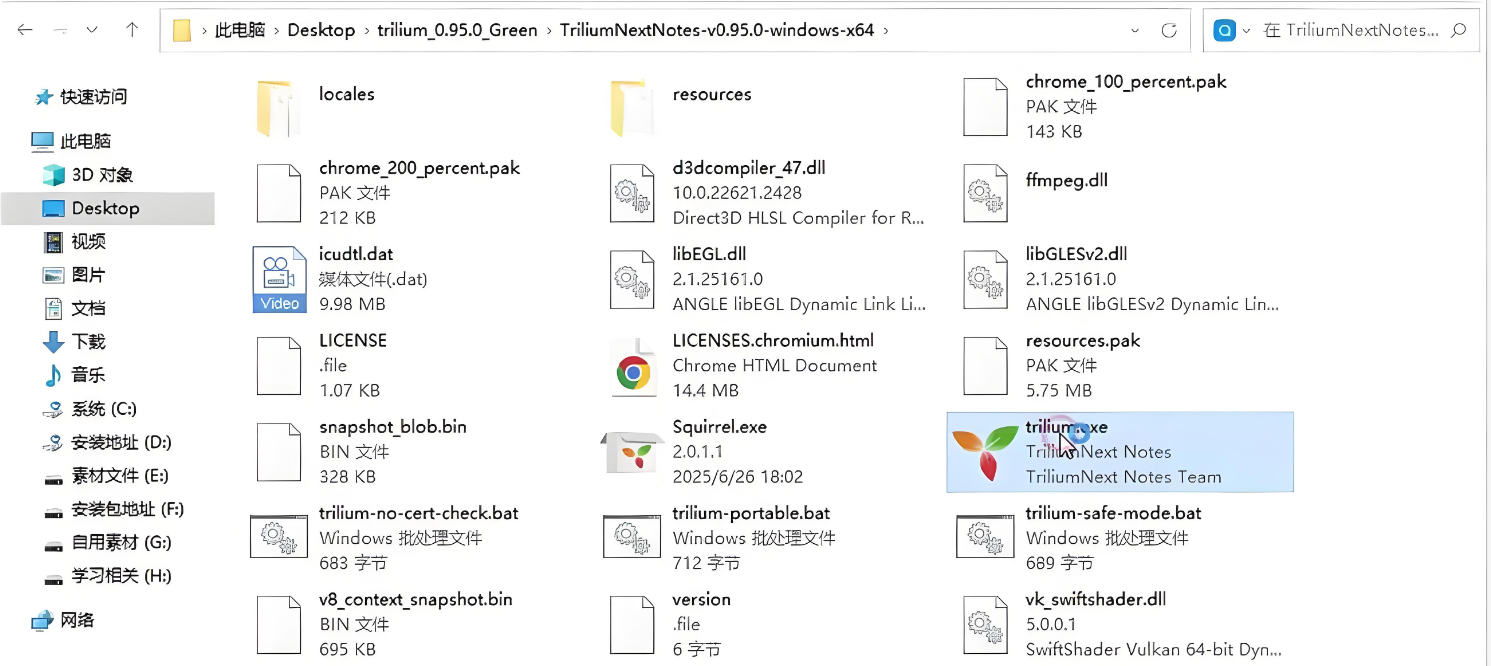
Task: Click the file name LICENSES.chromium.html
Action: pyautogui.click(x=774, y=340)
